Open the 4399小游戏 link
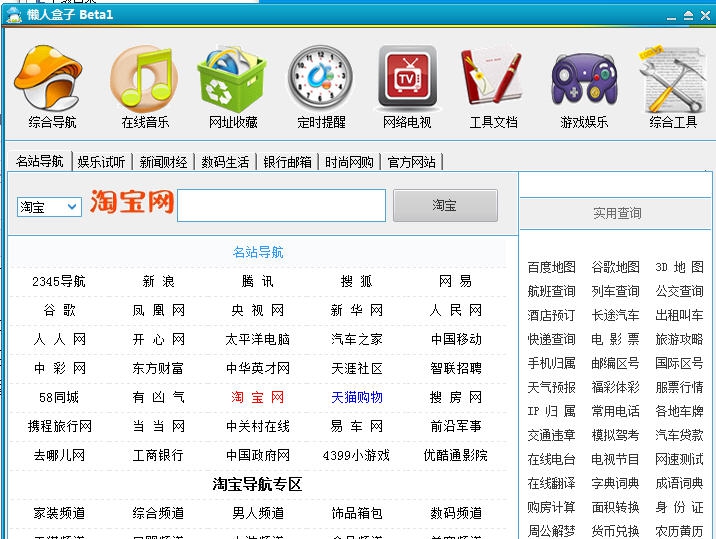The width and height of the screenshot is (716, 539). click(x=356, y=455)
